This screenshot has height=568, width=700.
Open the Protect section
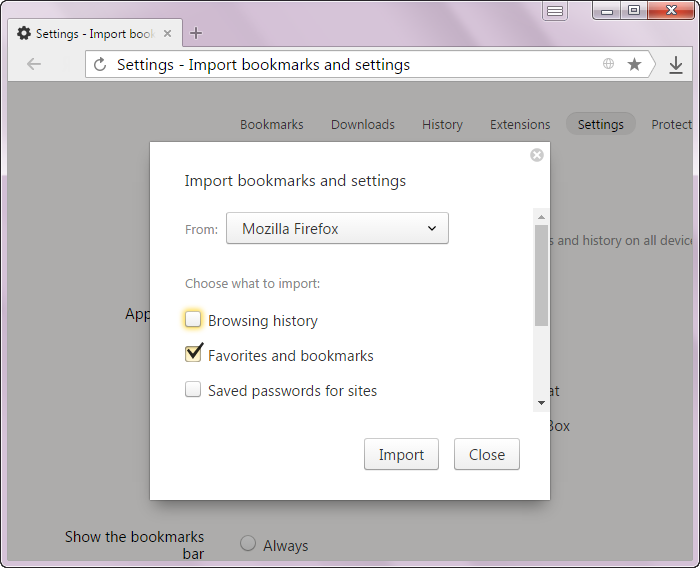671,125
